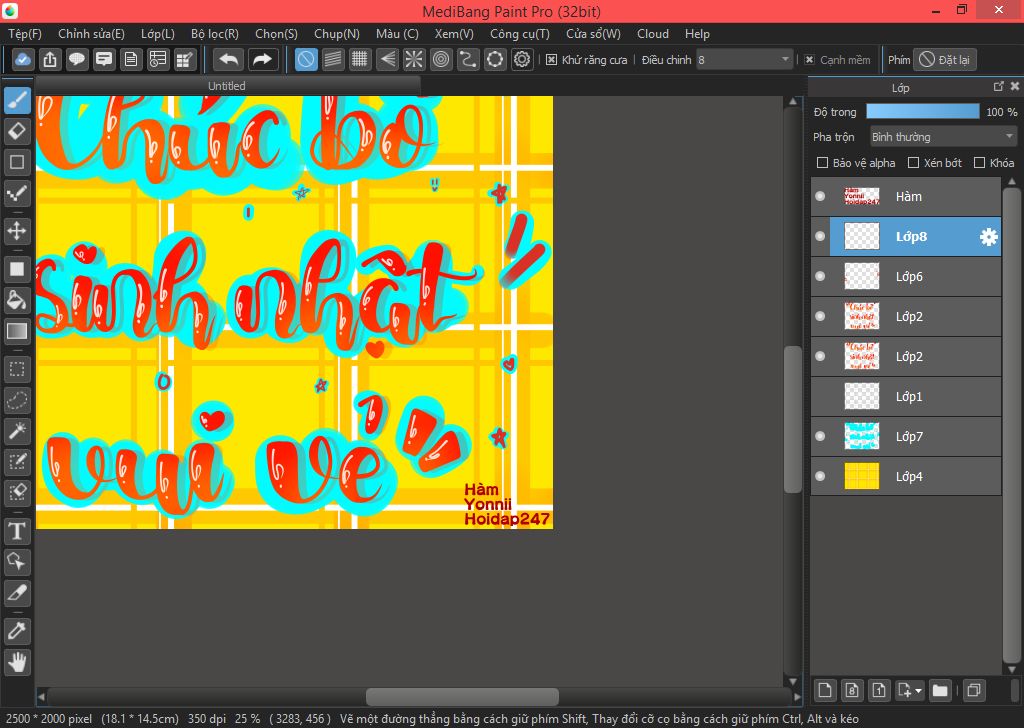This screenshot has width=1024, height=728.
Task: Click the export file icon
Action: click(x=50, y=59)
